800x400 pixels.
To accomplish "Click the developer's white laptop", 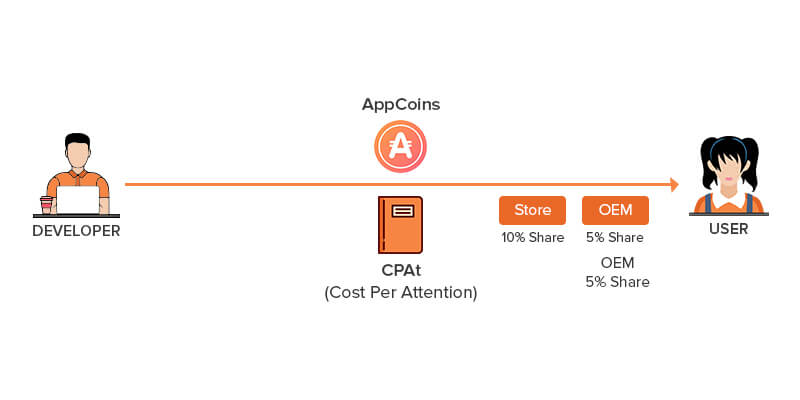I will [78, 200].
